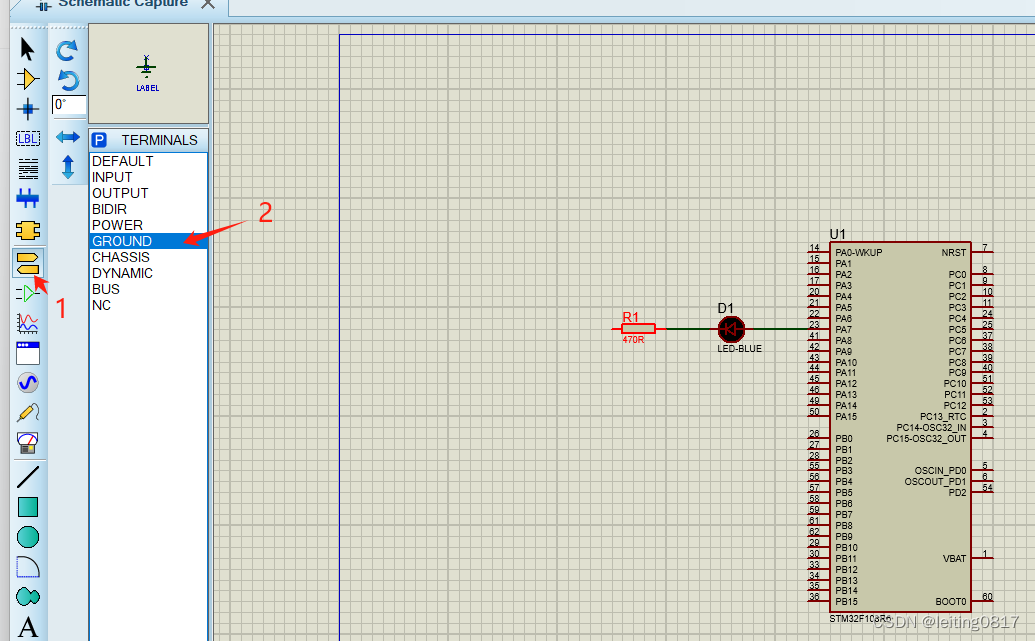Click the NRST pin label
1035x641 pixels.
[x=954, y=252]
